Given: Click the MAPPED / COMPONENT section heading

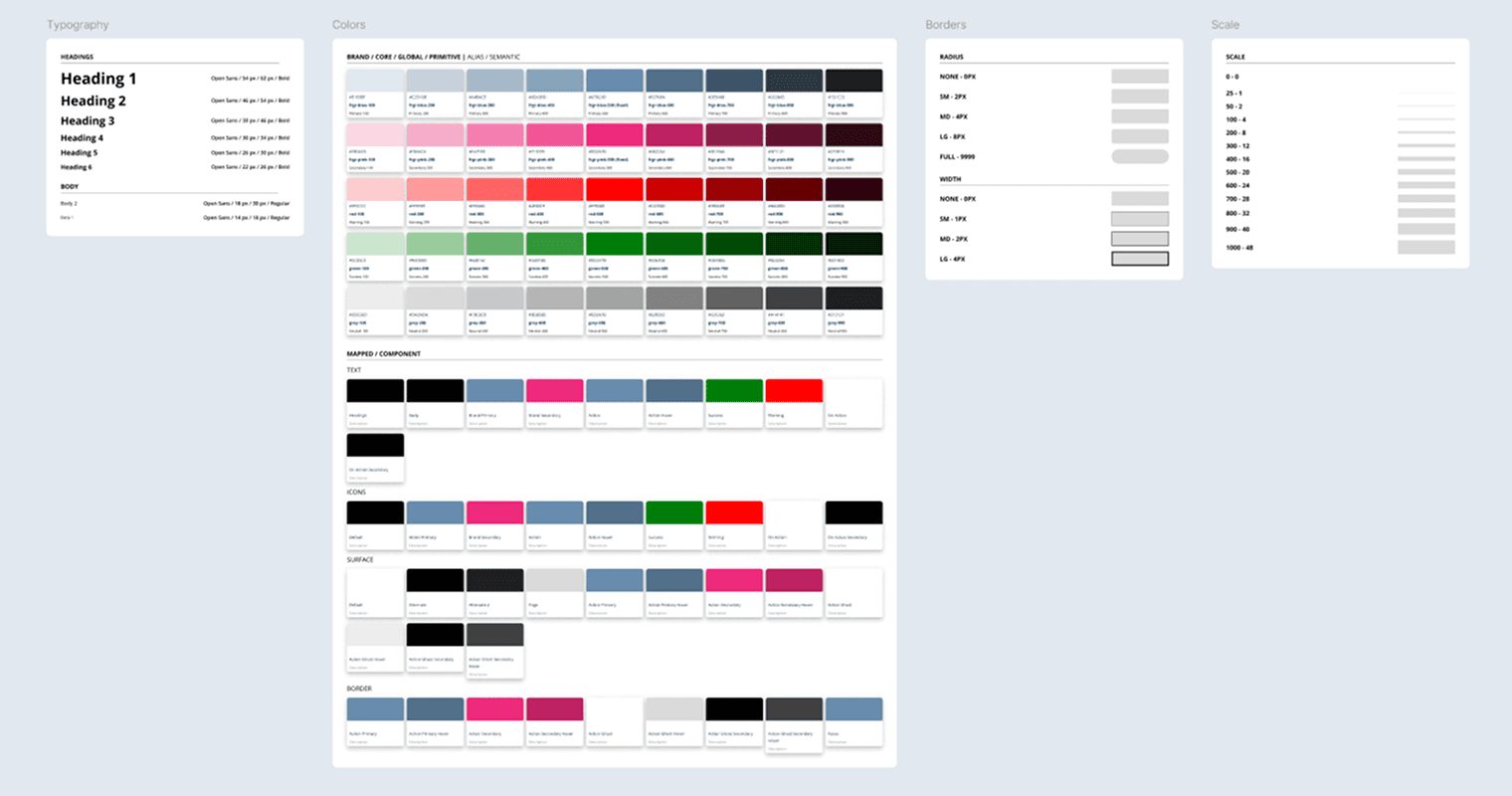Looking at the screenshot, I should pyautogui.click(x=384, y=354).
